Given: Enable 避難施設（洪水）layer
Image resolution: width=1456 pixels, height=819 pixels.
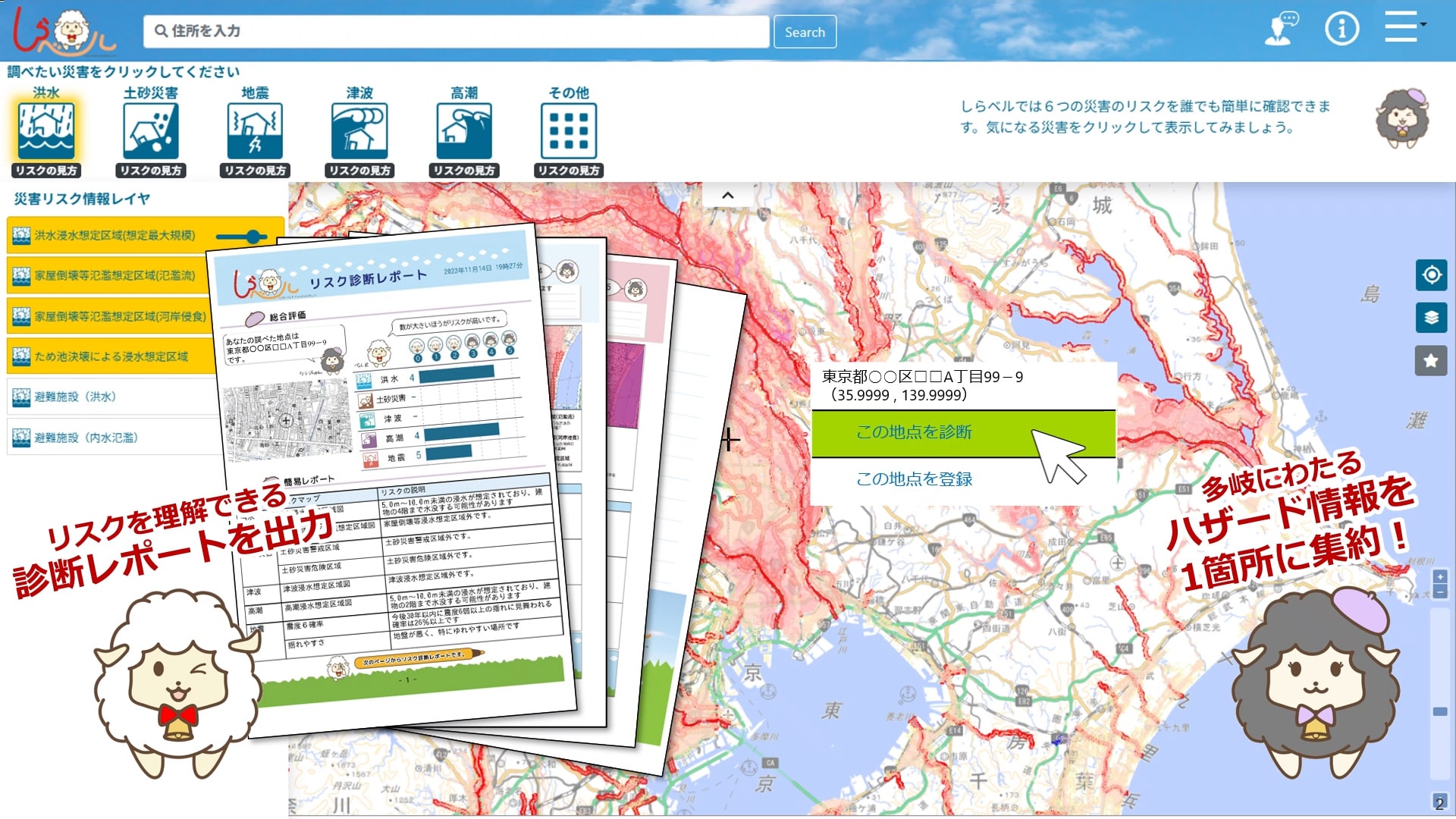Looking at the screenshot, I should [x=76, y=397].
